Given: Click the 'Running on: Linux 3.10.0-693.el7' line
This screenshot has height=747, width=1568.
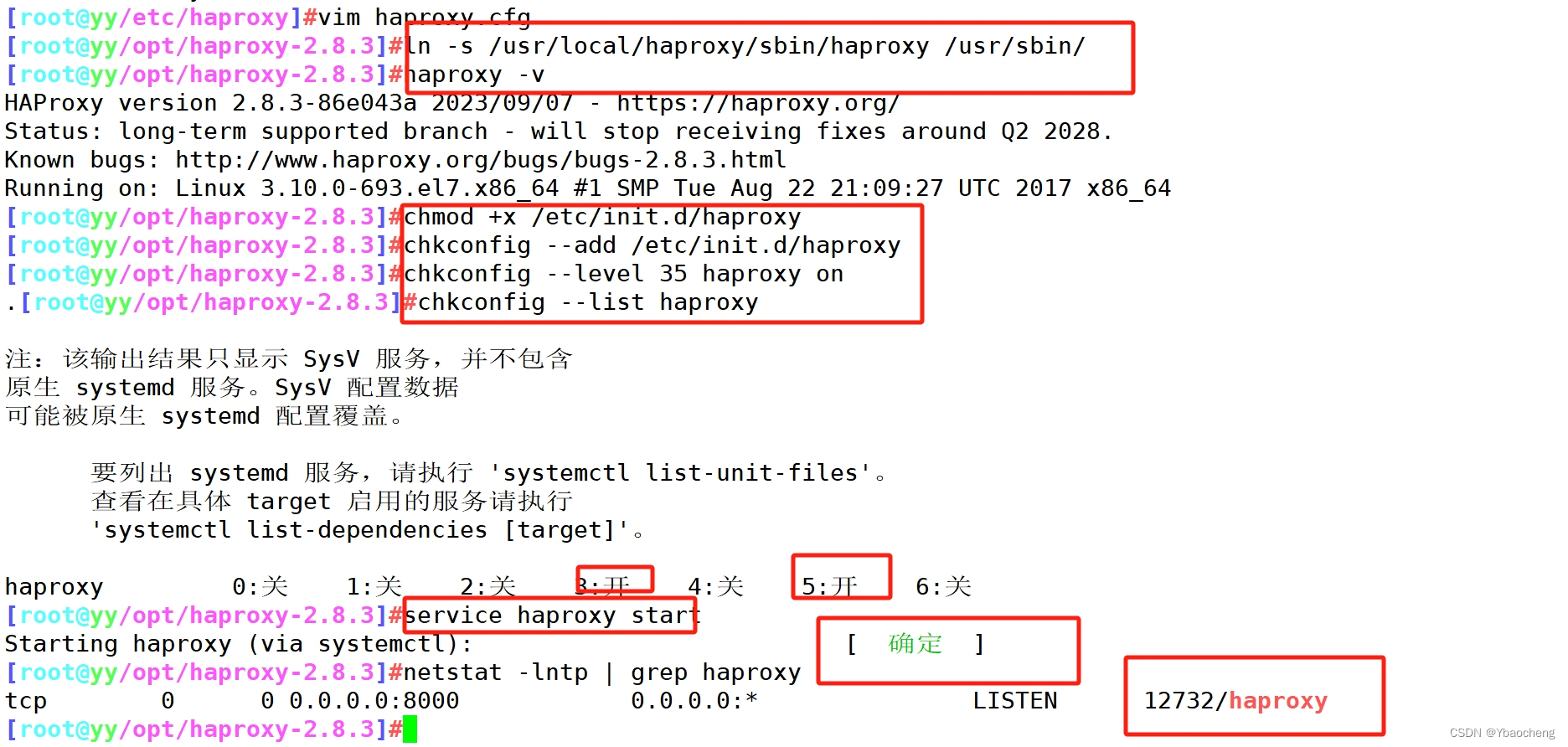Looking at the screenshot, I should pyautogui.click(x=587, y=188).
